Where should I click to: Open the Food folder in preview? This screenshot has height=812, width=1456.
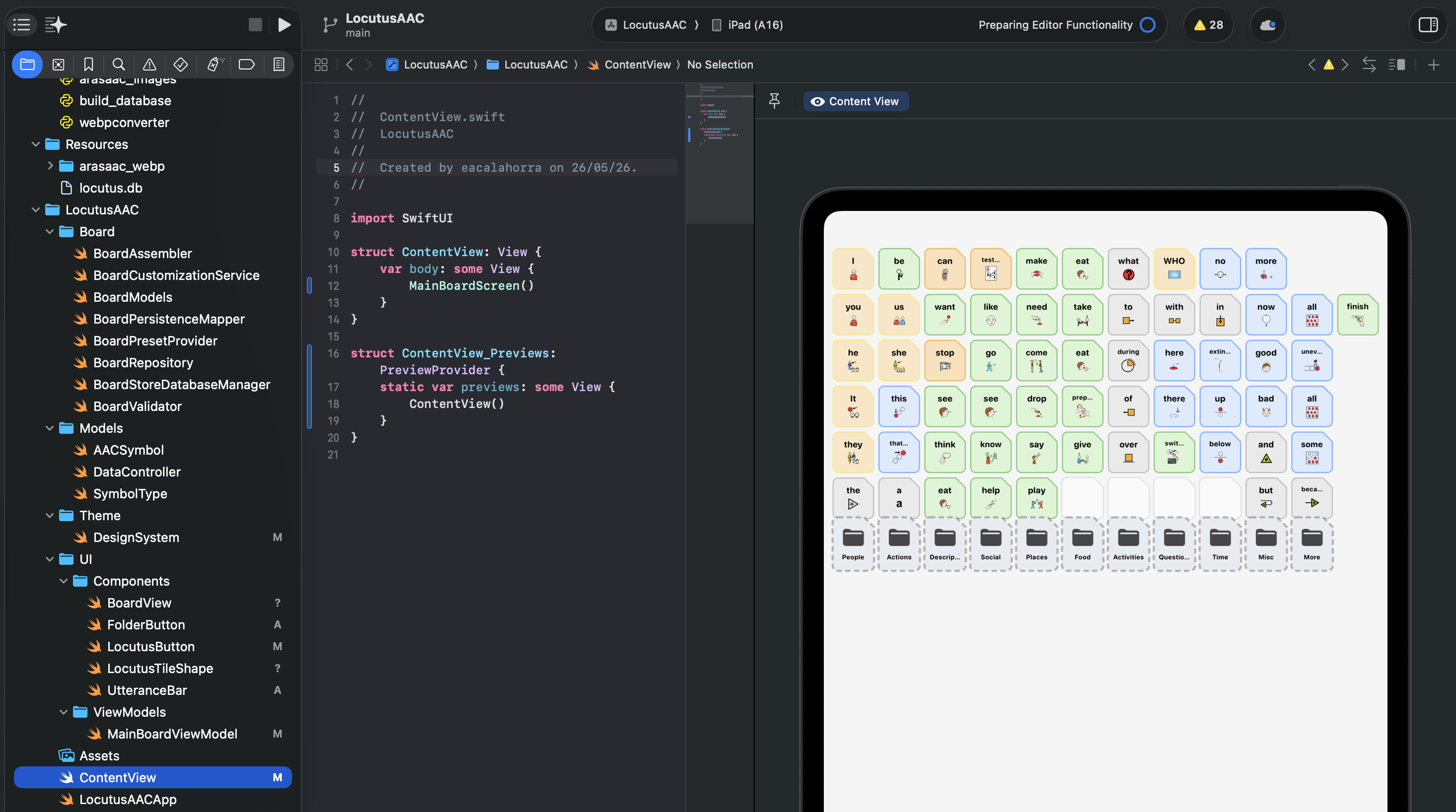tap(1083, 544)
